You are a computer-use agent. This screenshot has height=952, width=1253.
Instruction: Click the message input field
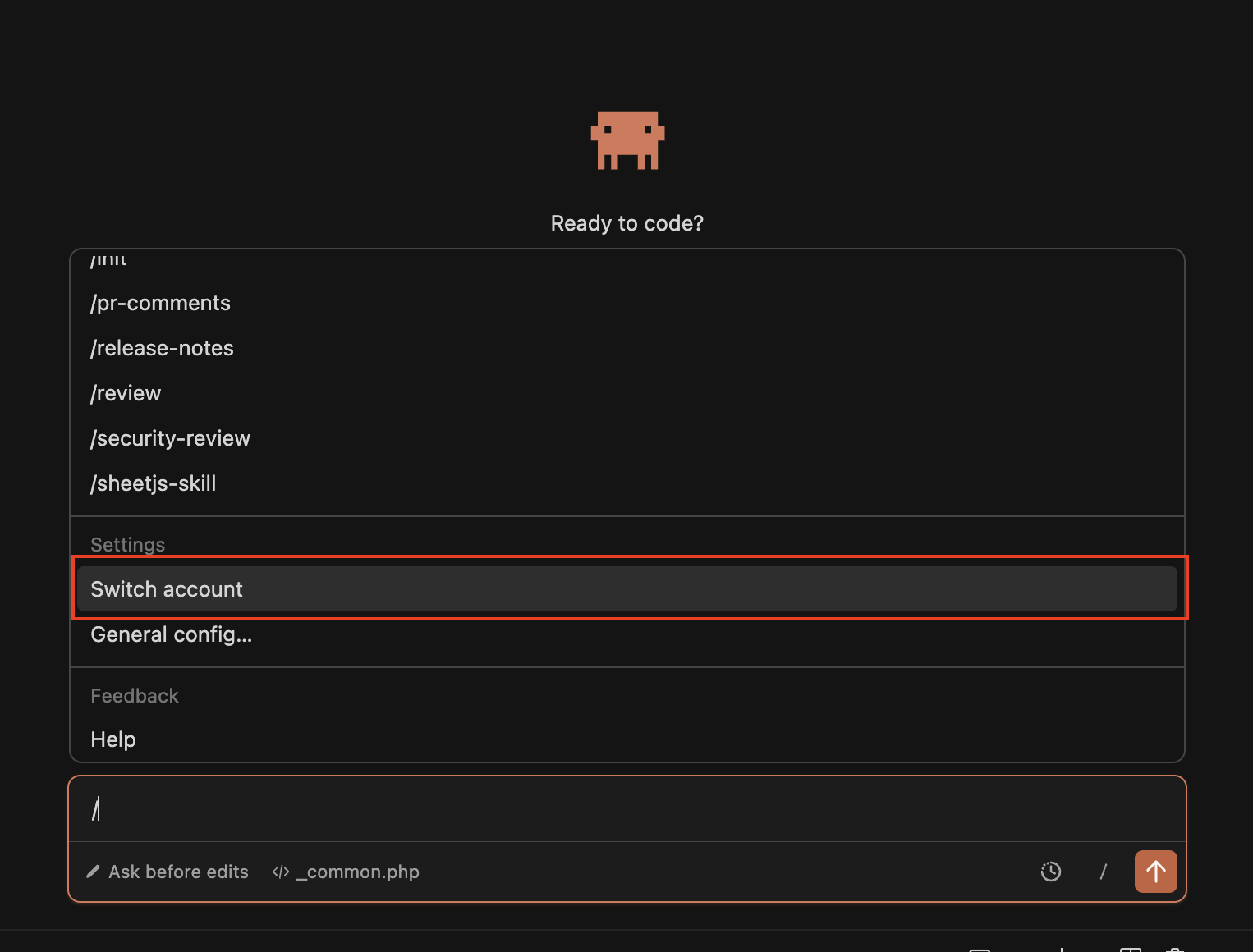click(627, 809)
